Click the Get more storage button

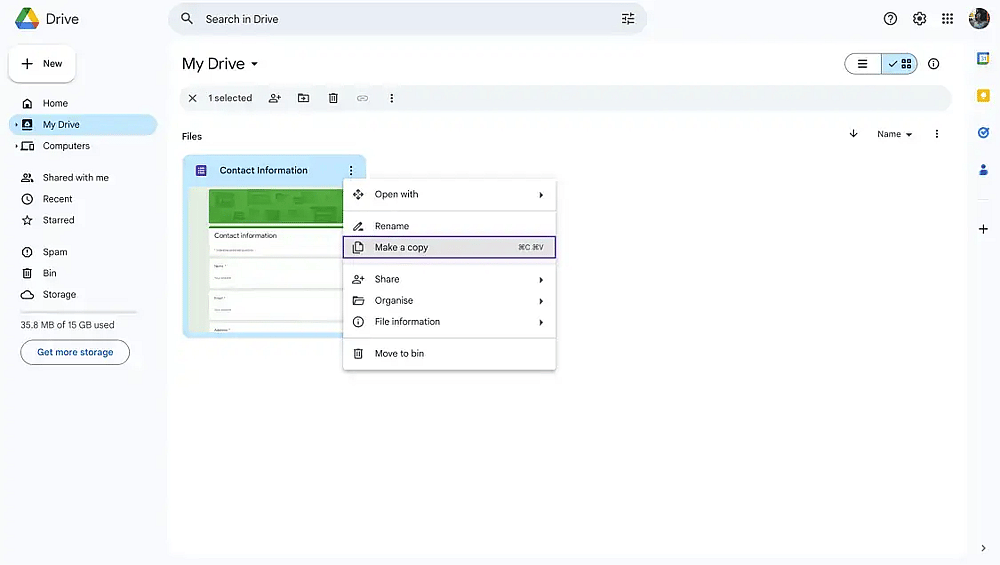[75, 352]
